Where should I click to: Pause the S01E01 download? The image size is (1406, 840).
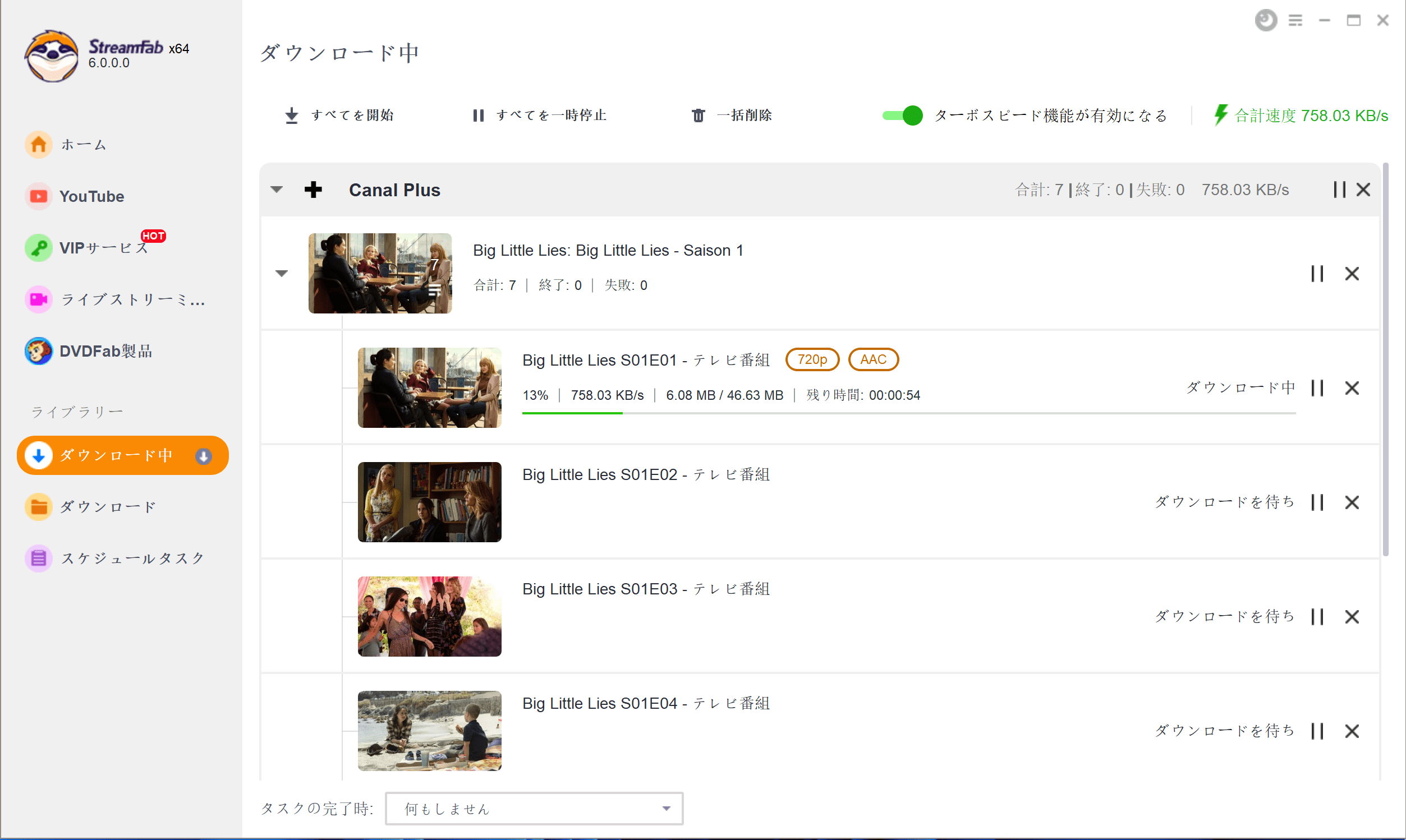coord(1317,388)
